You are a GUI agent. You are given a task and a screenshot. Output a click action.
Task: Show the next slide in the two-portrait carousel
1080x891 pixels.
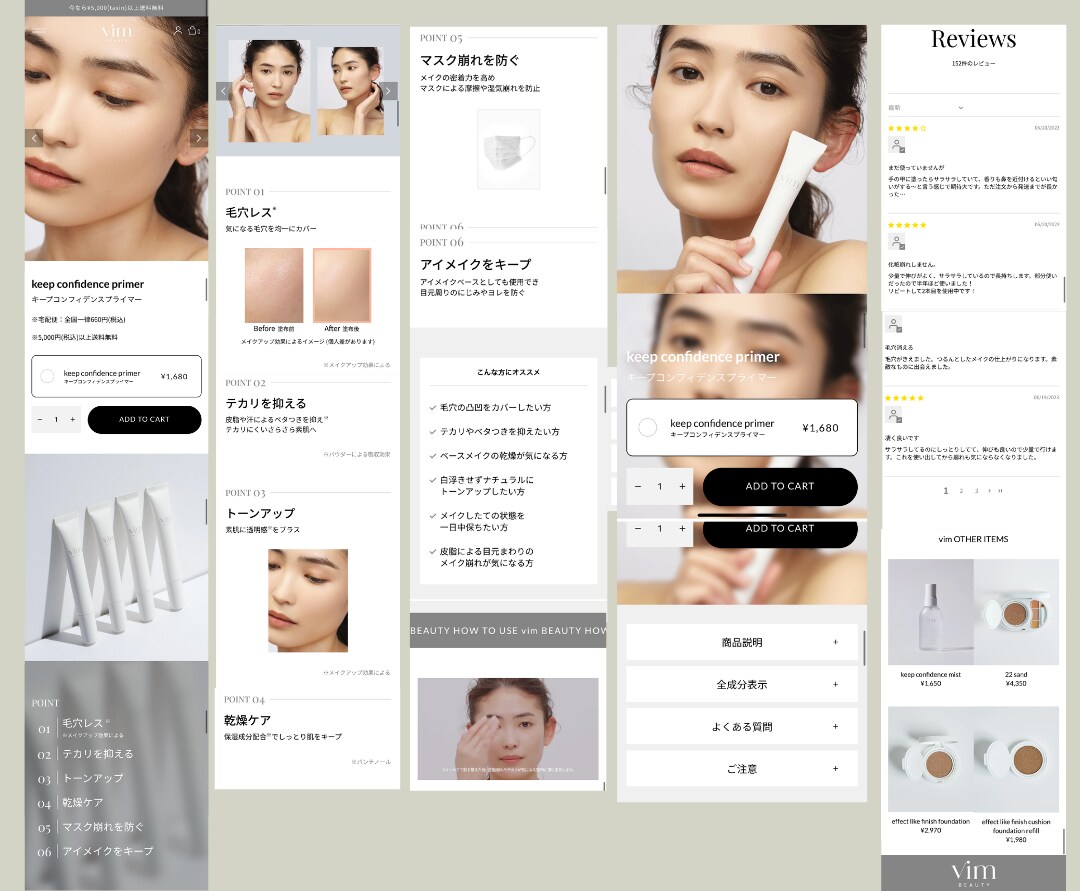(389, 91)
